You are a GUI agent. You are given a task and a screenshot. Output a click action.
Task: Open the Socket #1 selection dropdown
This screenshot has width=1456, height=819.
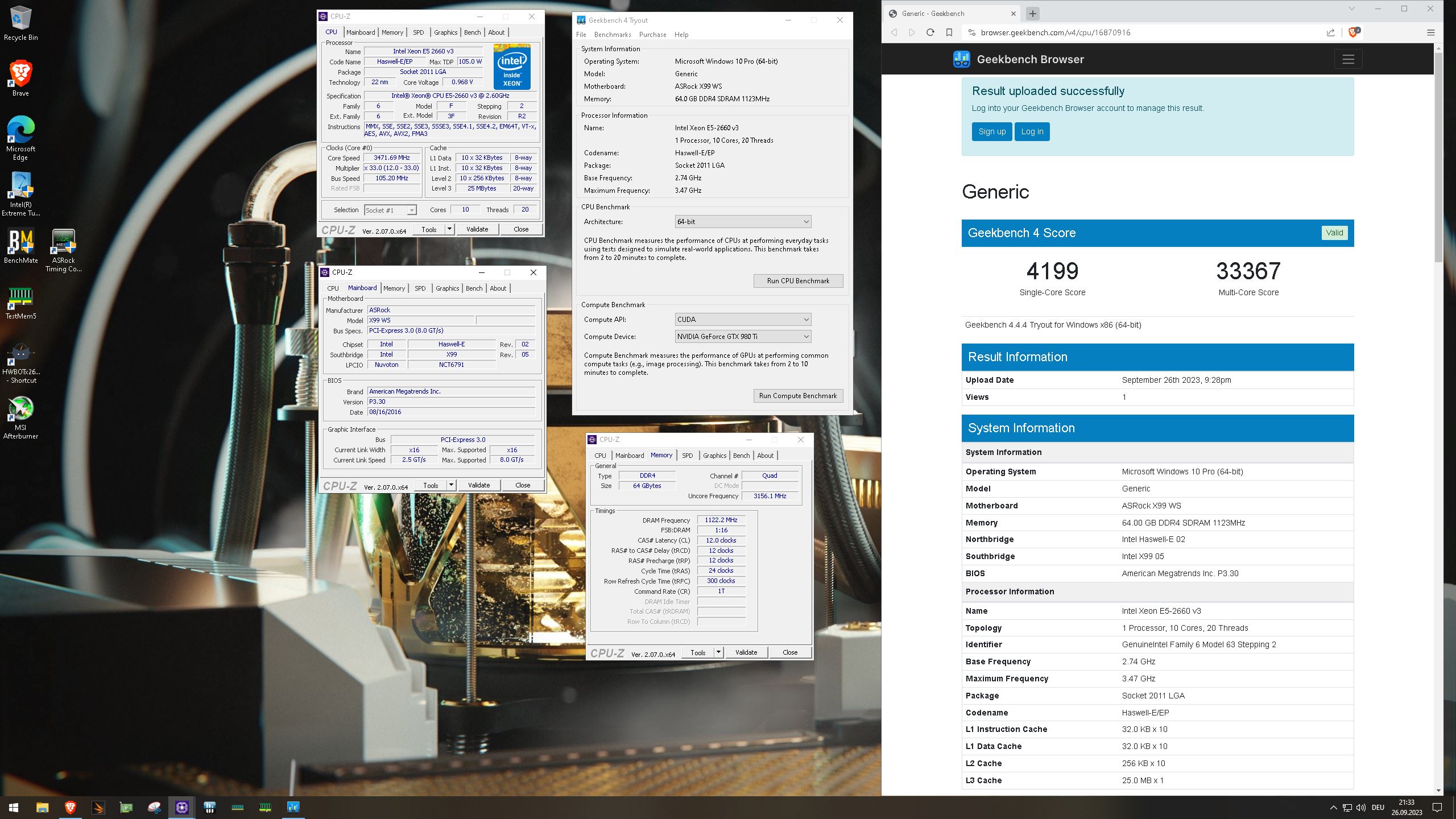coord(390,210)
